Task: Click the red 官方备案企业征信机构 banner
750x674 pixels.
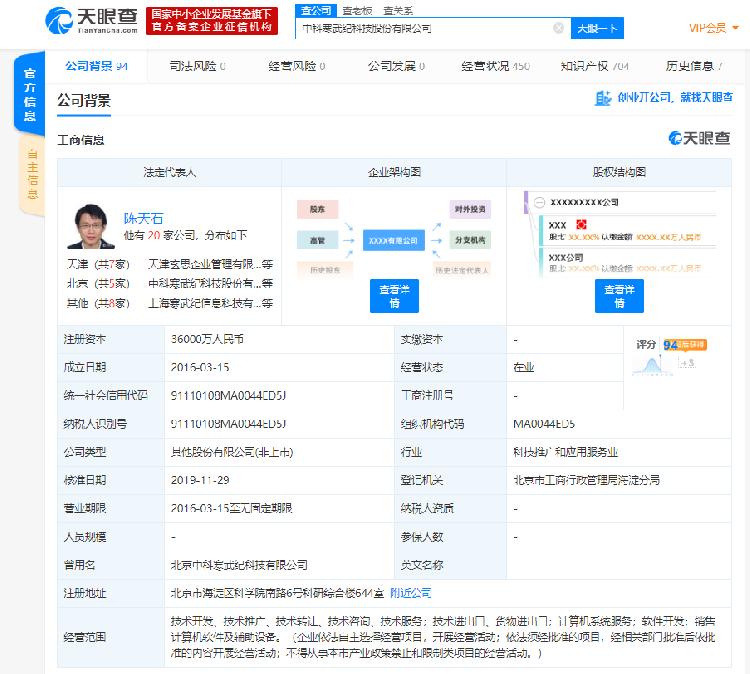Action: (212, 21)
